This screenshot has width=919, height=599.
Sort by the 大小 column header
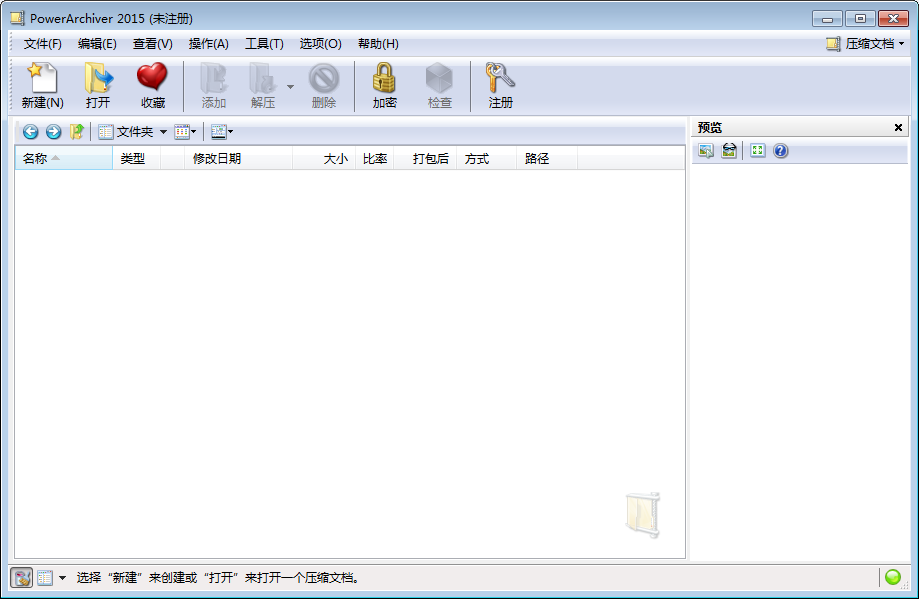pyautogui.click(x=324, y=159)
